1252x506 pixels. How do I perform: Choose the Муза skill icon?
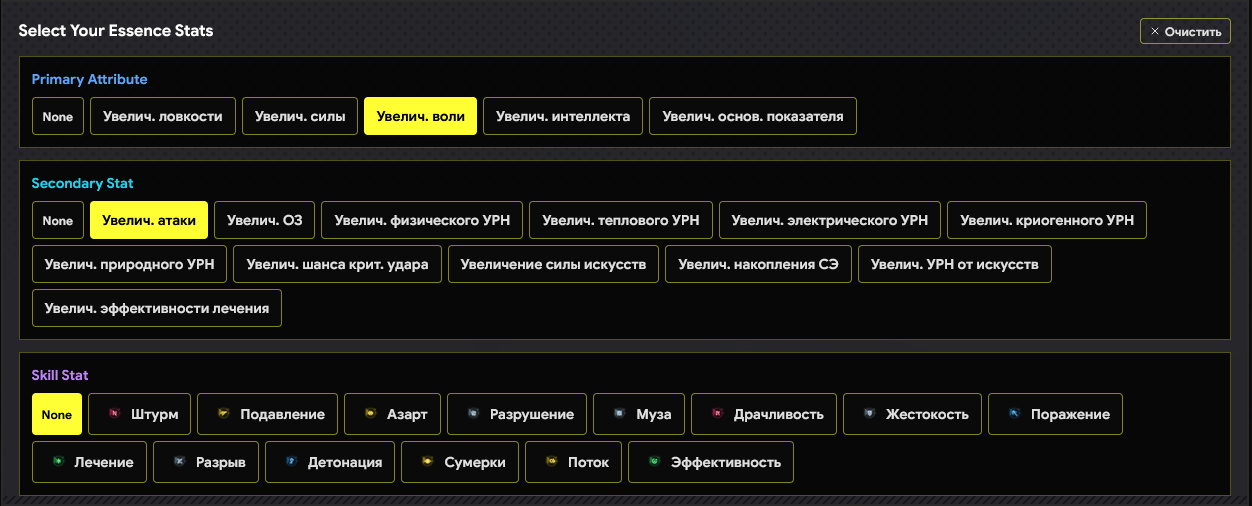[618, 414]
